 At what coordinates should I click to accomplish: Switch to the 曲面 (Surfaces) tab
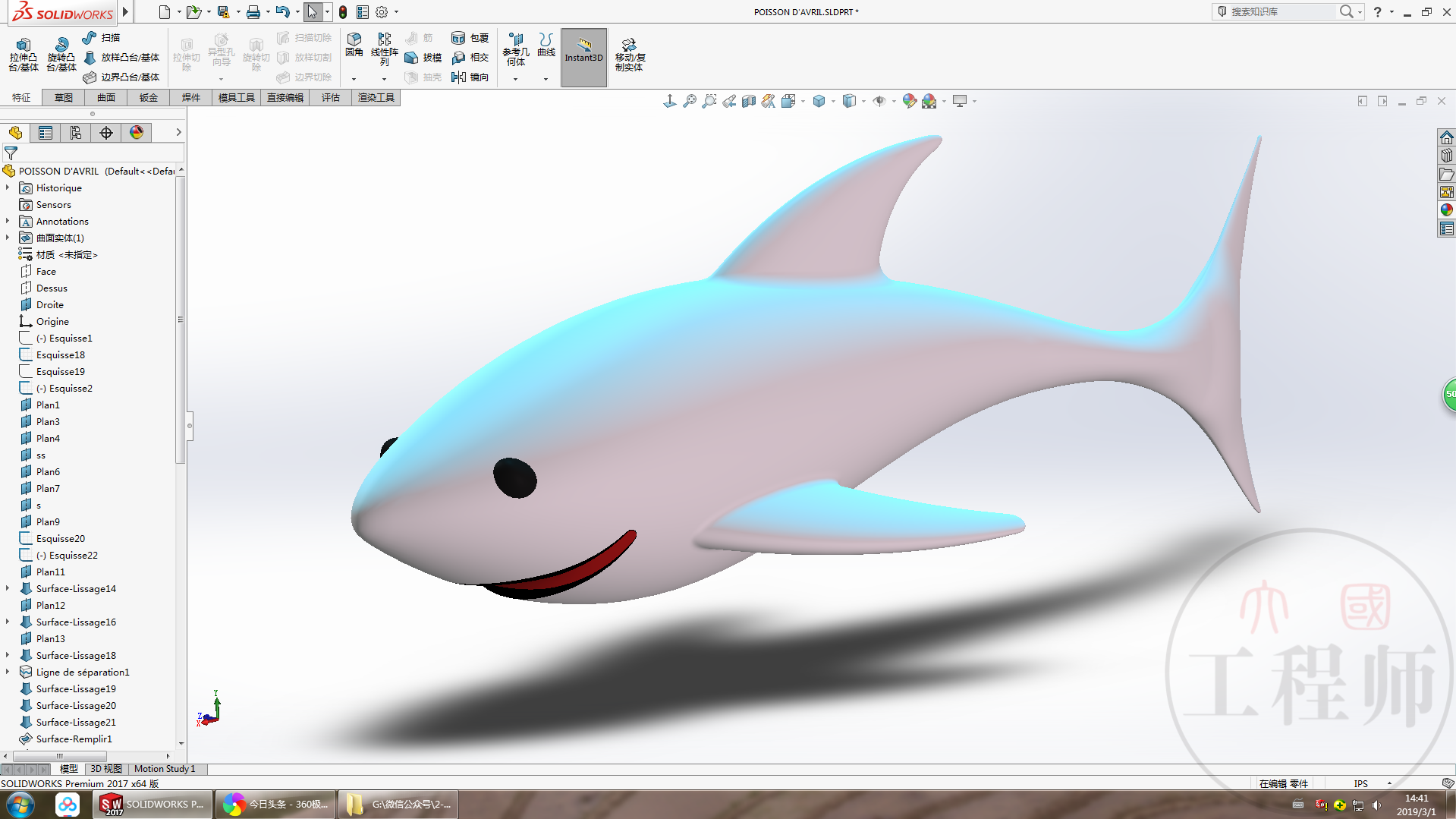click(x=106, y=97)
